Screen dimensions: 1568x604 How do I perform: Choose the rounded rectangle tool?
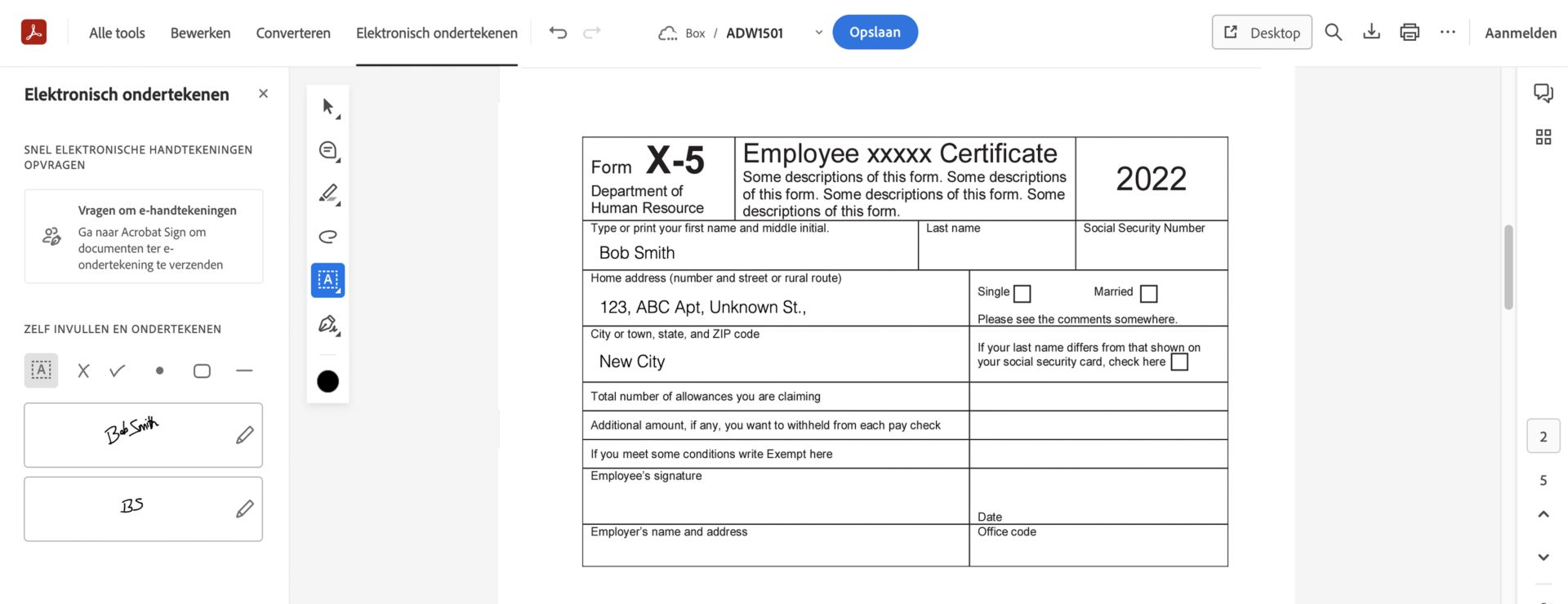point(202,371)
